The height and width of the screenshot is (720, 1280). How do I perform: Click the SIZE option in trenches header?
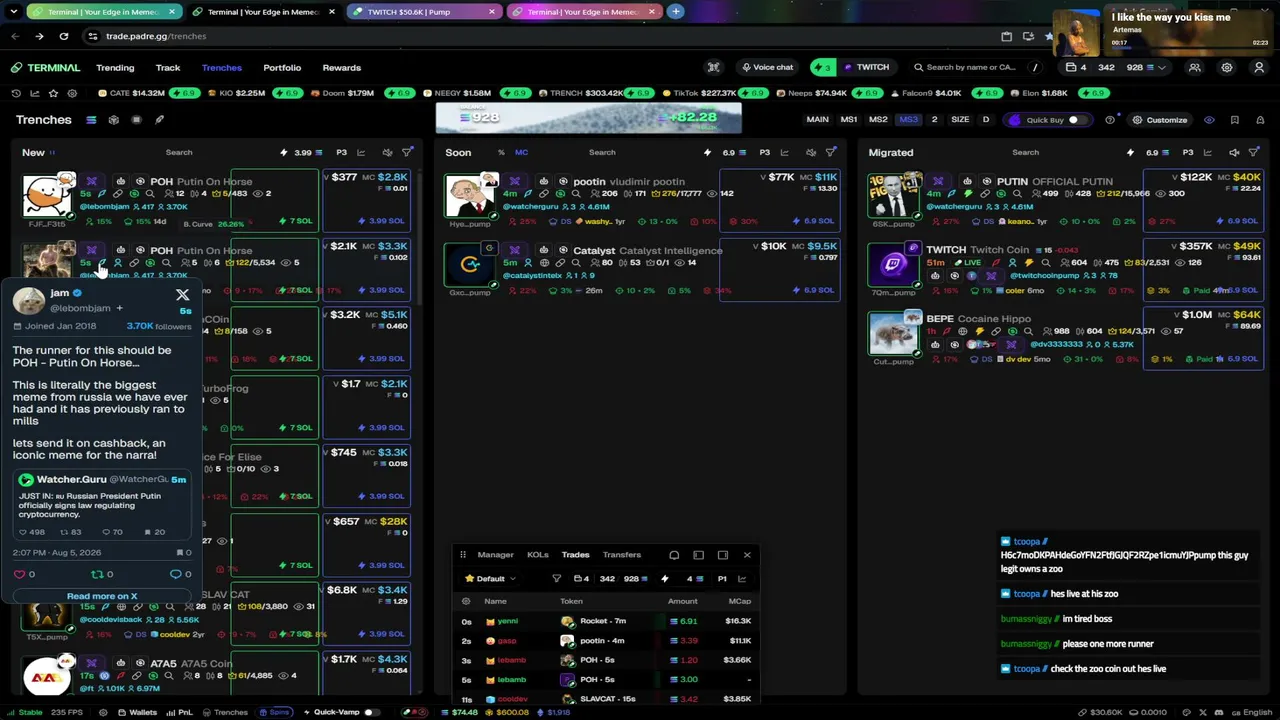point(960,120)
